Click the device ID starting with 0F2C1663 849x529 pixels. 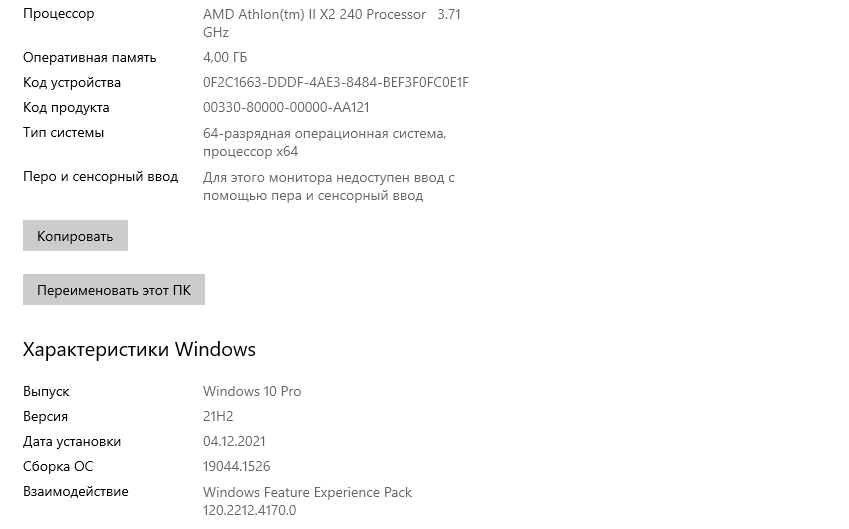(335, 83)
